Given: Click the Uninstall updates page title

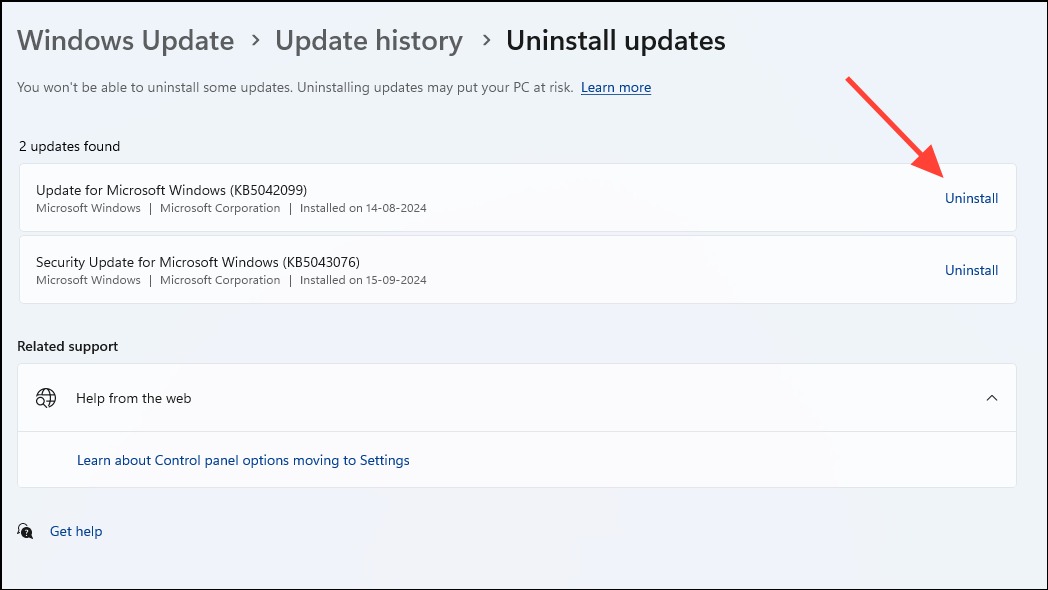Looking at the screenshot, I should 616,41.
